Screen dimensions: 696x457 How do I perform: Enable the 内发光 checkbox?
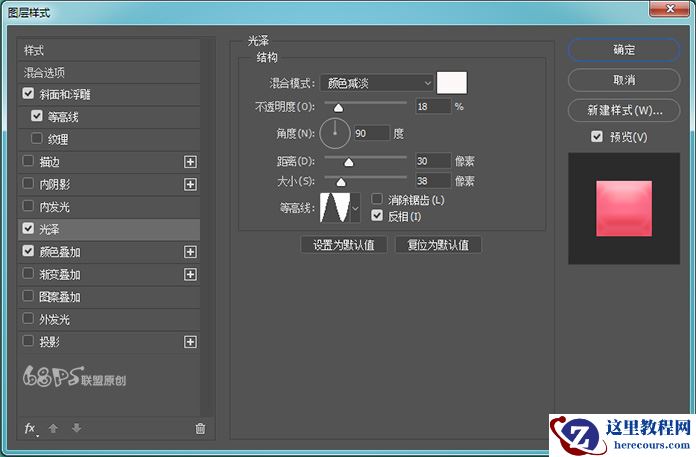pyautogui.click(x=28, y=206)
